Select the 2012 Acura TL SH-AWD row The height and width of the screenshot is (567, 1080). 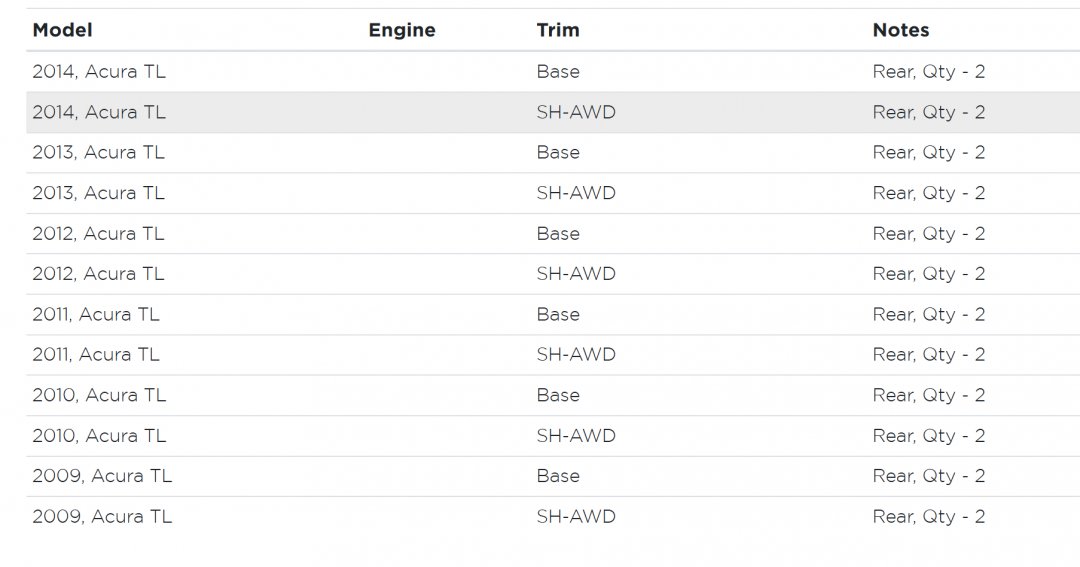[x=99, y=274]
